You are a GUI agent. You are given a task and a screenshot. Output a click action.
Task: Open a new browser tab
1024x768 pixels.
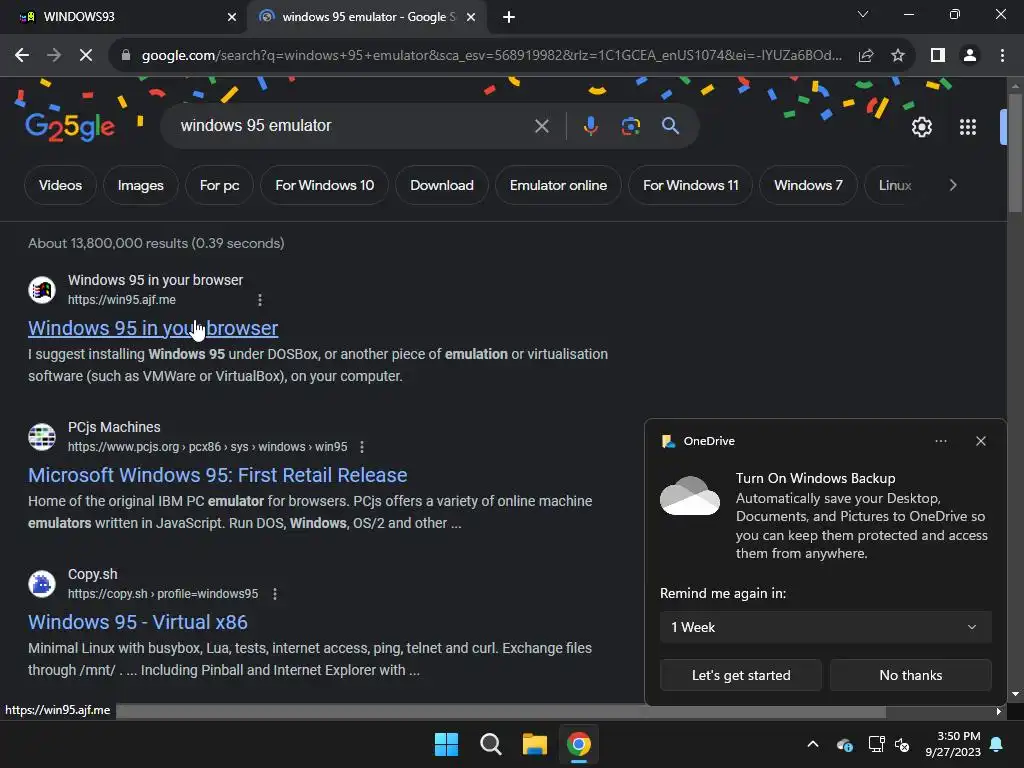(x=509, y=17)
